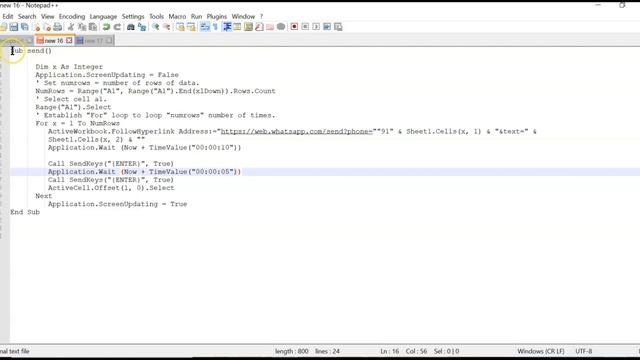This screenshot has height=360, width=640.
Task: Open the Search menu
Action: 27,16
